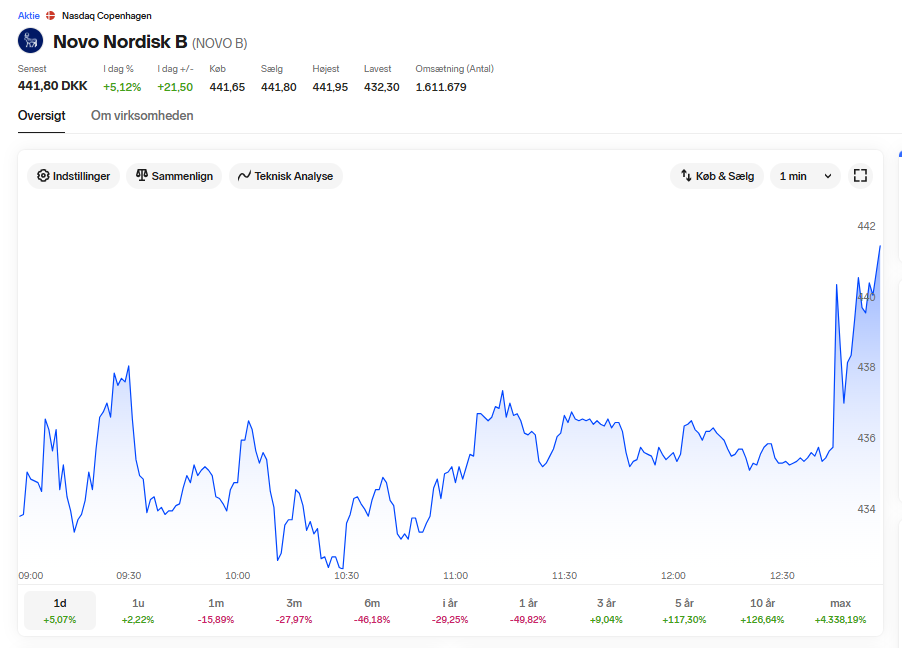Image resolution: width=902 pixels, height=648 pixels.
Task: Click the 12:30 time axis marker
Action: 782,575
